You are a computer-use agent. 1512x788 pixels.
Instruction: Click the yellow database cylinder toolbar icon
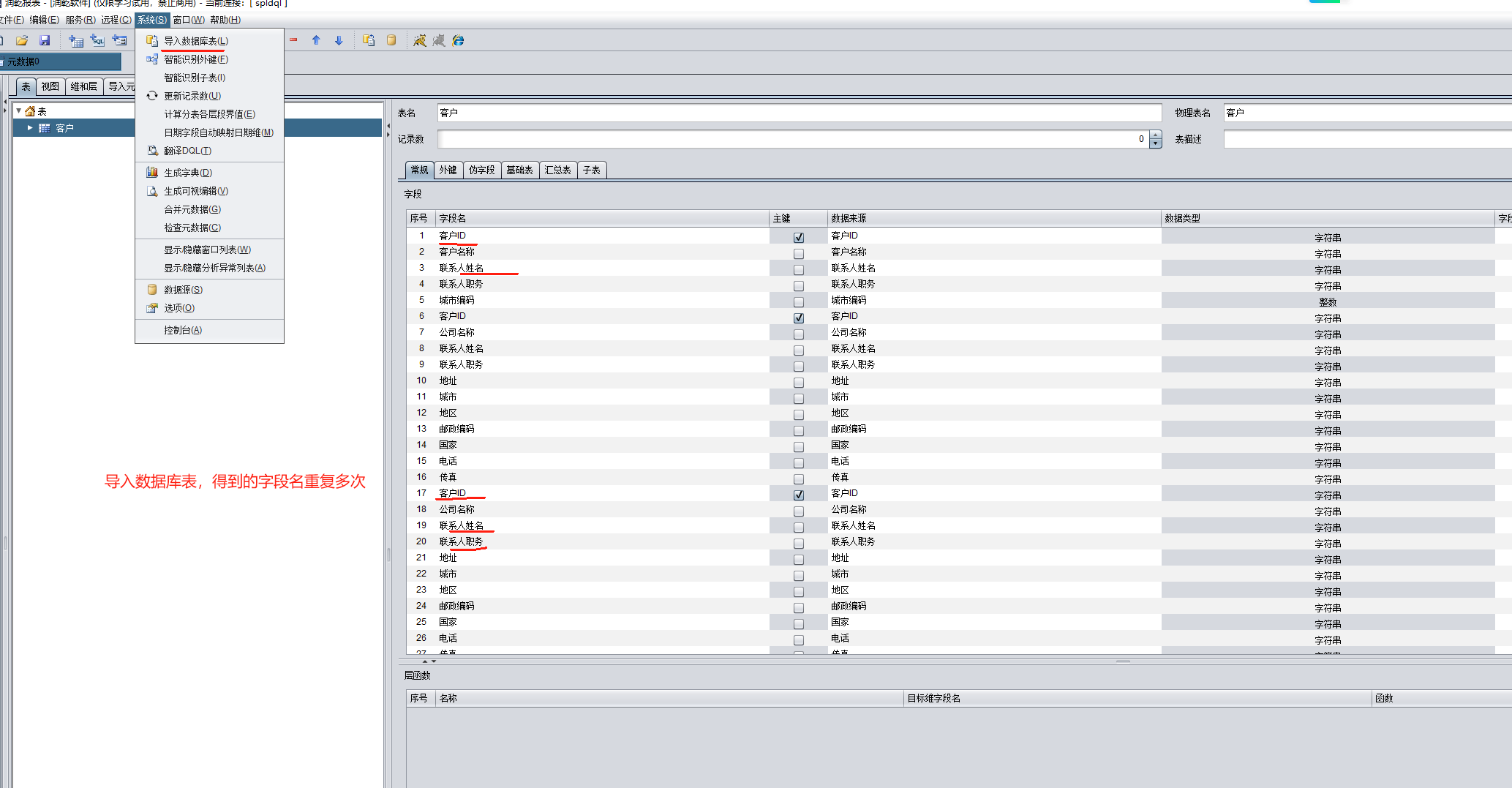pyautogui.click(x=391, y=41)
